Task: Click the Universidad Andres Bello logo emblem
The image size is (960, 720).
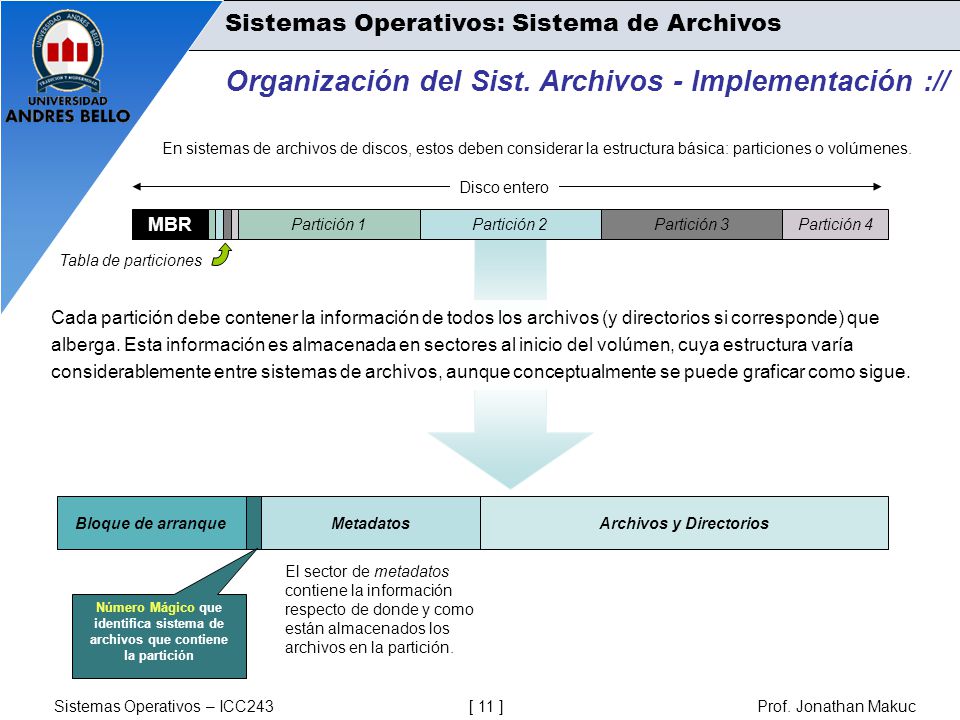Action: tap(67, 52)
